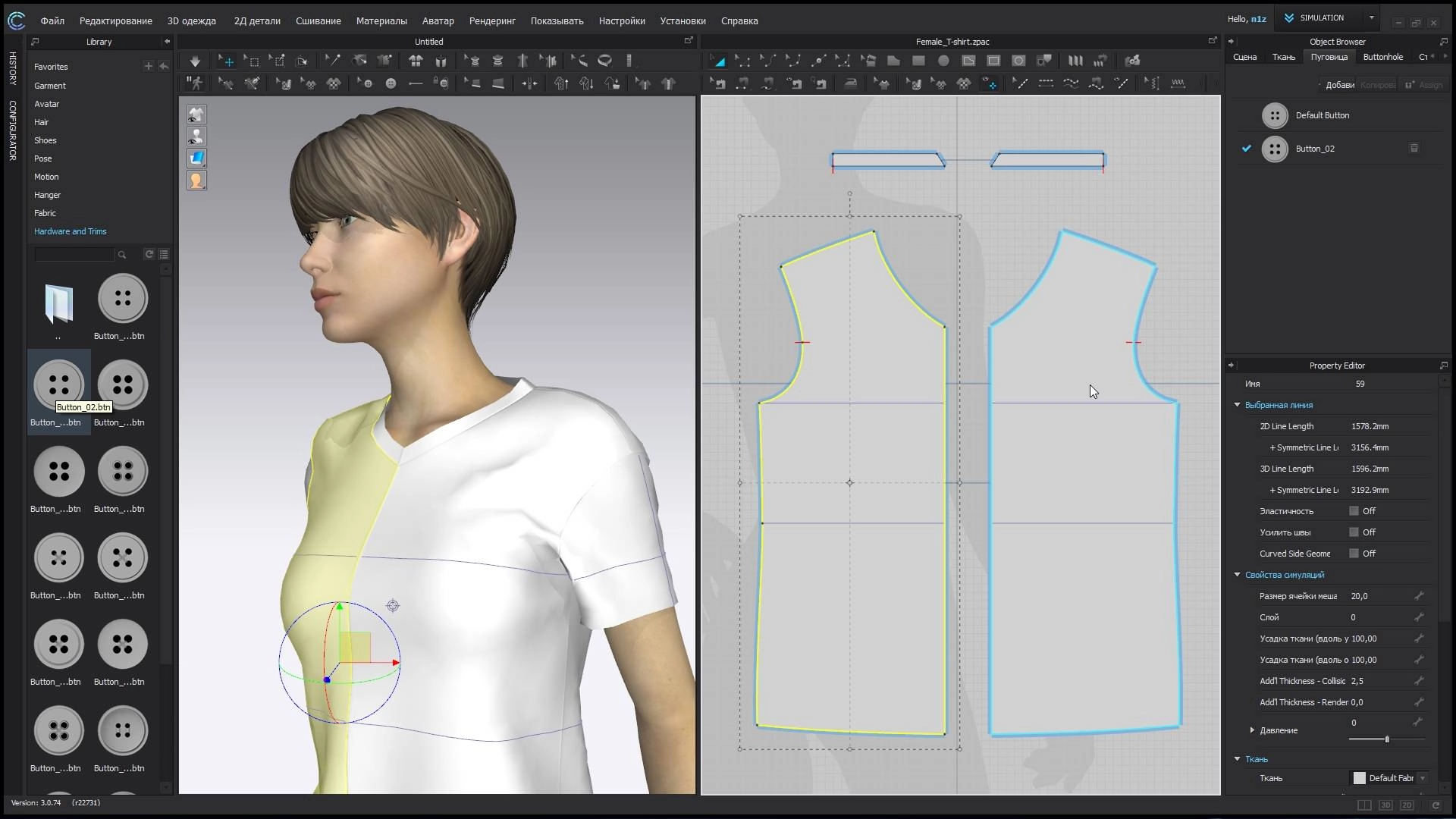
Task: Select Default Button in Object Browser
Action: tap(1322, 115)
